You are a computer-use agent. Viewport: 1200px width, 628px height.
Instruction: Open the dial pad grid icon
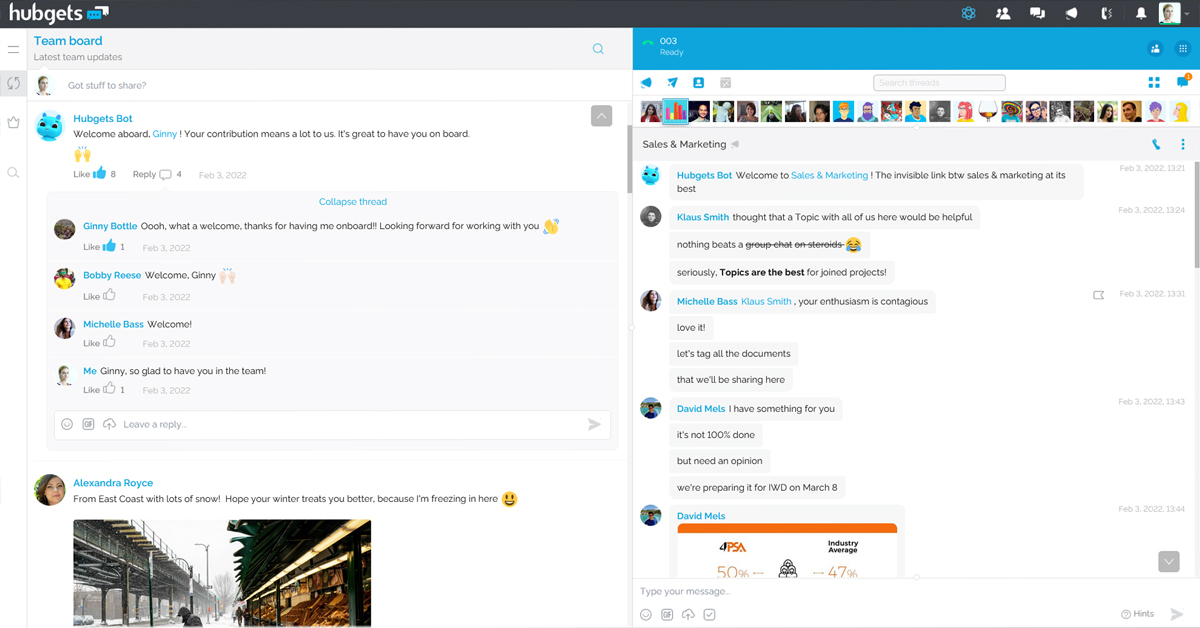1183,48
